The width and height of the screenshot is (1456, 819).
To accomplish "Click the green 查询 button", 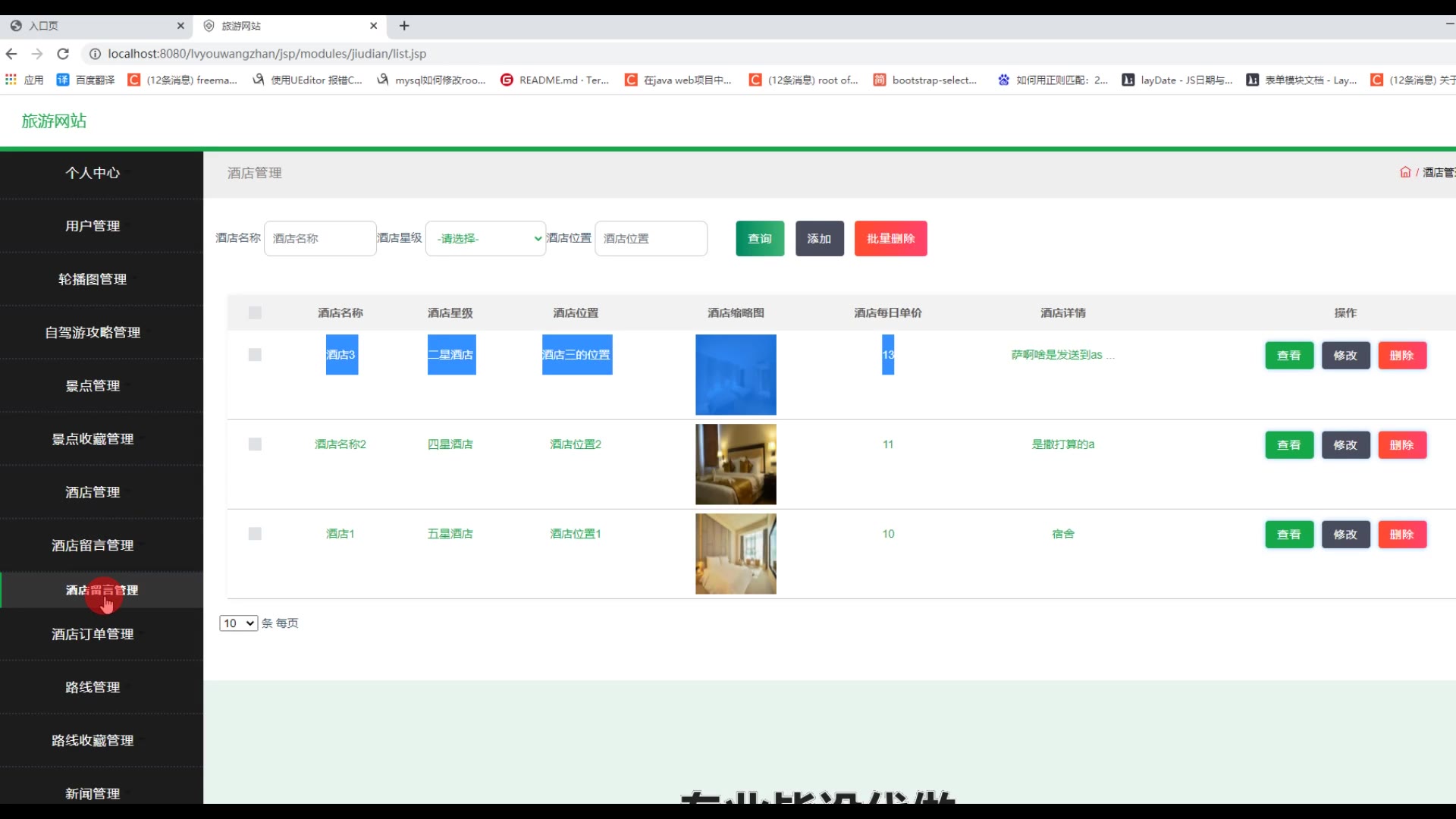I will coord(759,238).
